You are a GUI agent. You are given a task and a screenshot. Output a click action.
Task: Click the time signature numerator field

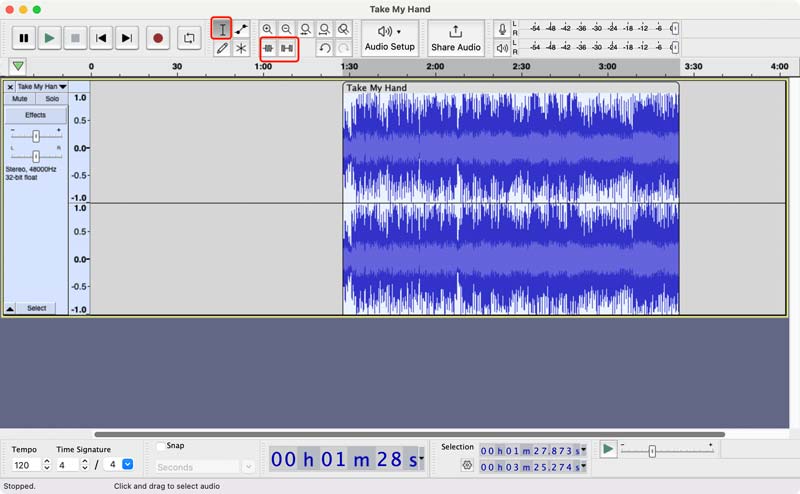67,465
